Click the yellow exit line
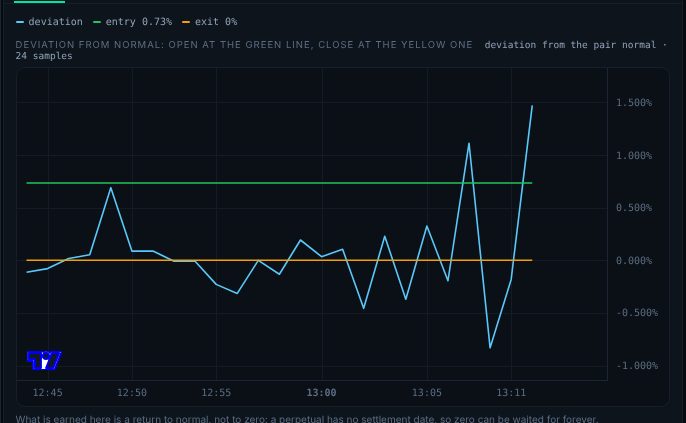Viewport: 686px width, 423px height. [x=279, y=260]
